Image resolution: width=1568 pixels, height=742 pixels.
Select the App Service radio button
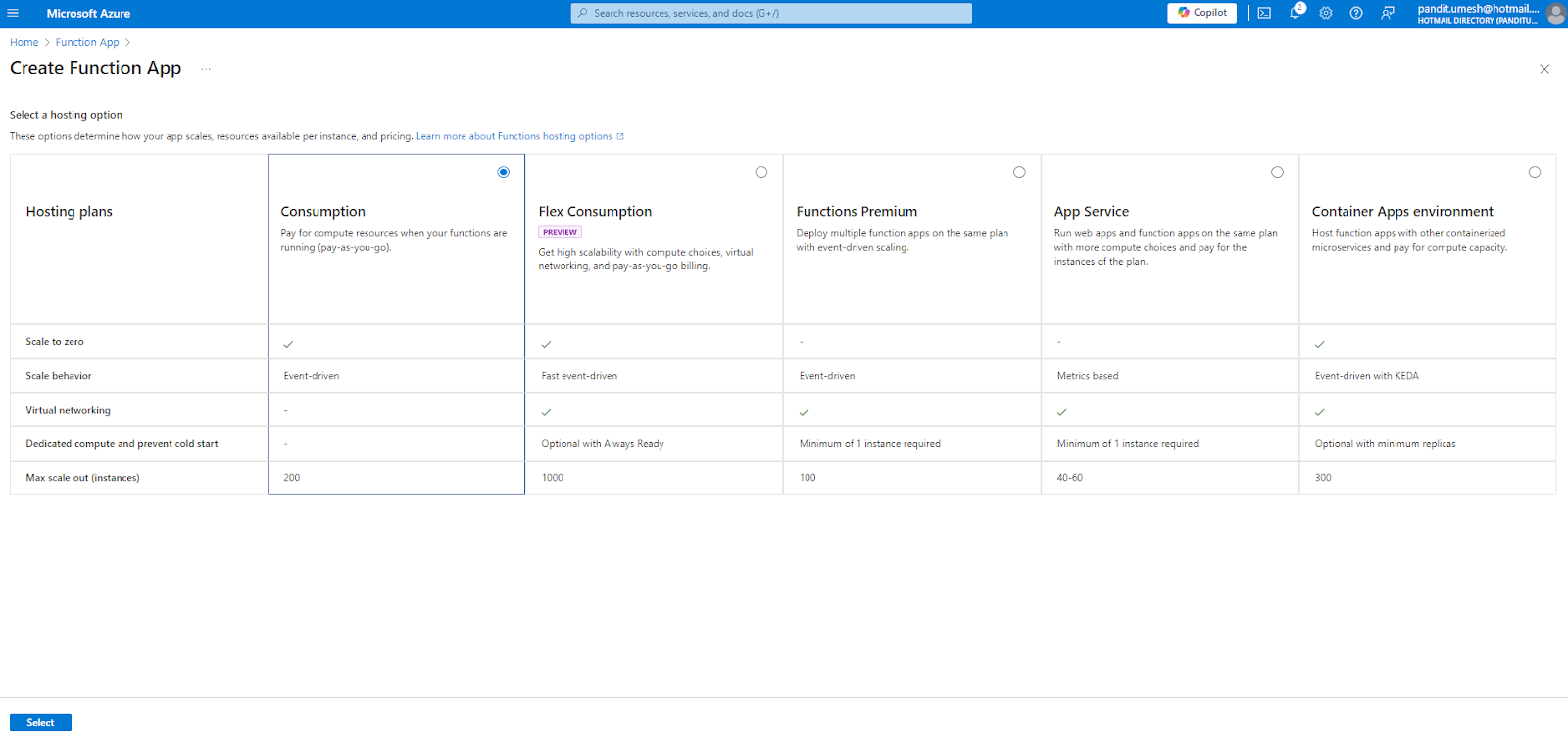point(1277,173)
